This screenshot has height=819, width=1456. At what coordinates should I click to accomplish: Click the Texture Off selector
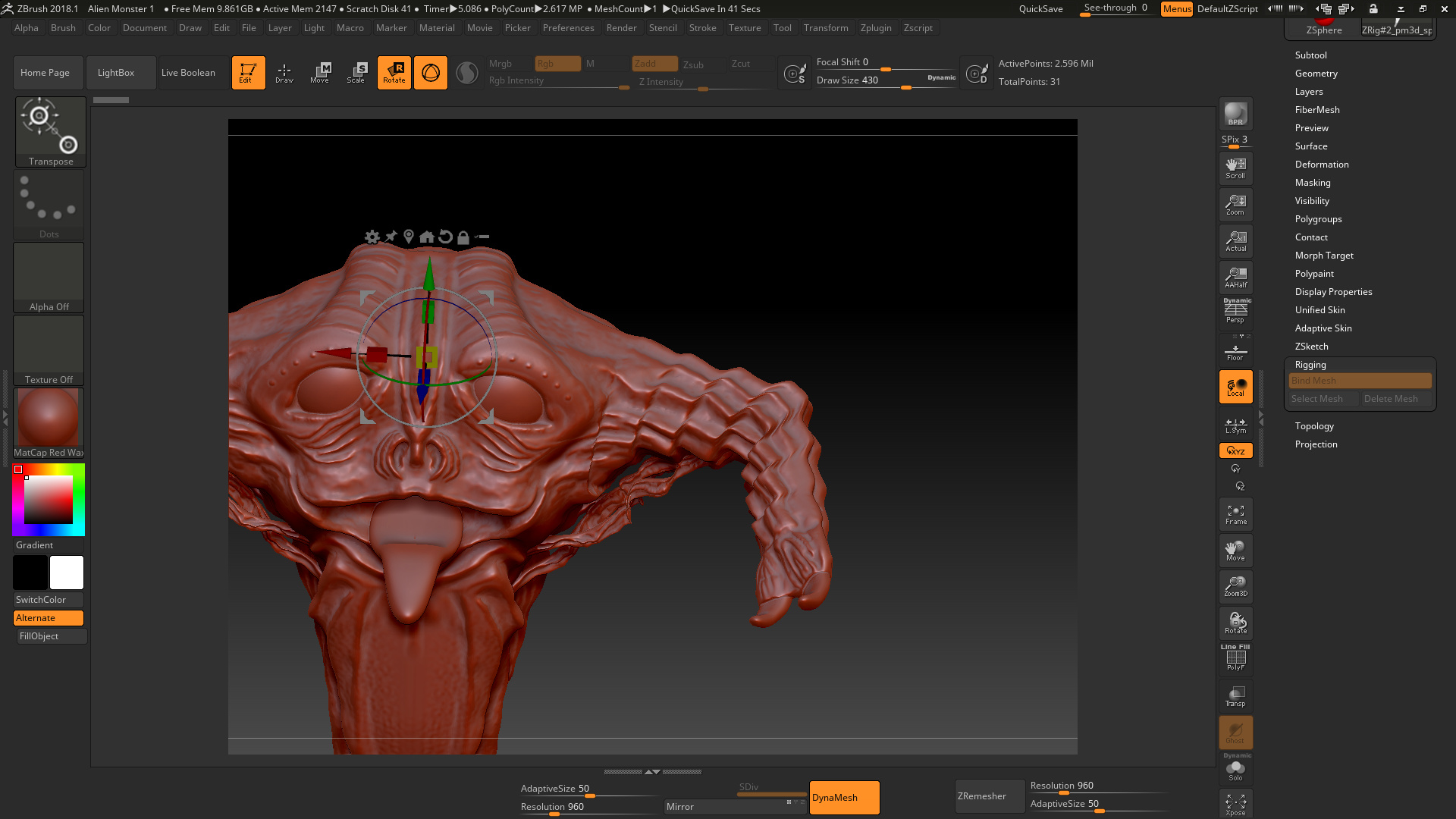[49, 350]
